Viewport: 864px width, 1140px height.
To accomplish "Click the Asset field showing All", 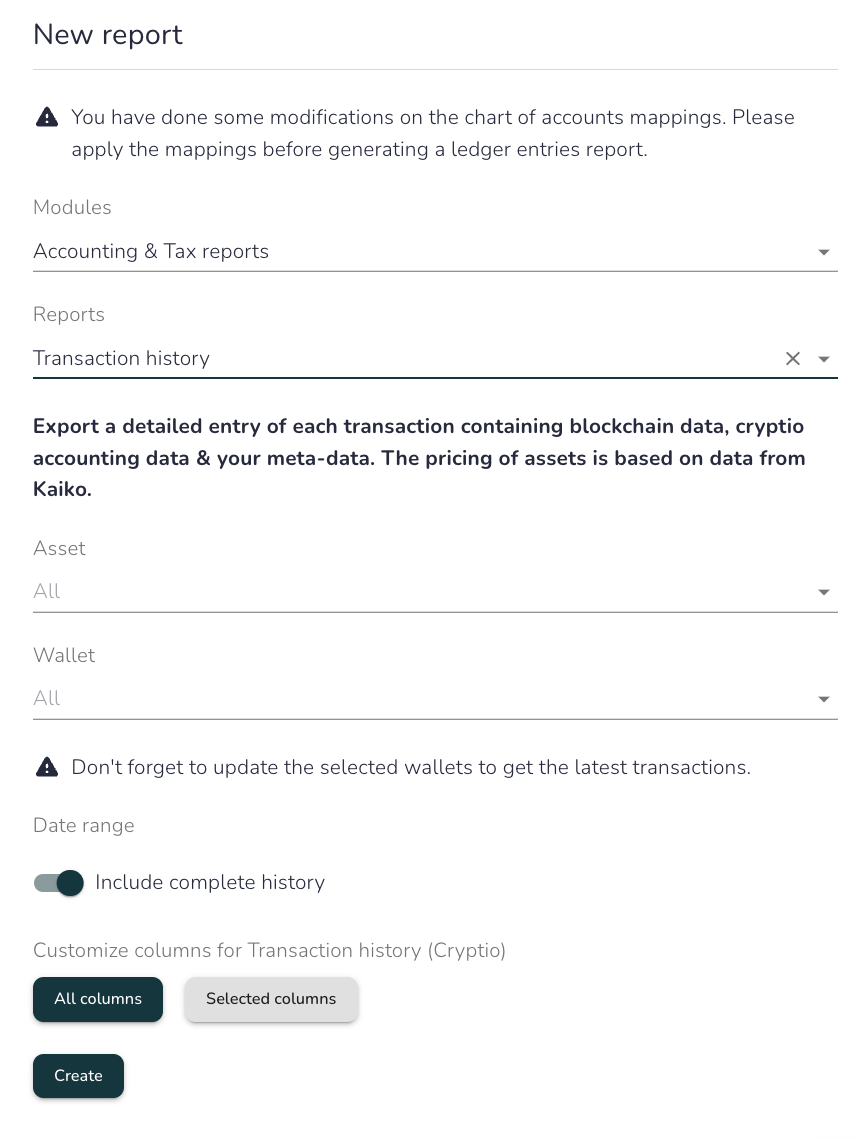I will click(435, 592).
